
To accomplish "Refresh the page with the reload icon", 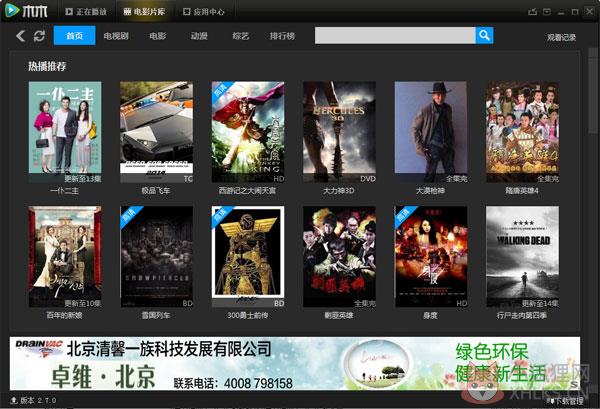I will tap(39, 36).
